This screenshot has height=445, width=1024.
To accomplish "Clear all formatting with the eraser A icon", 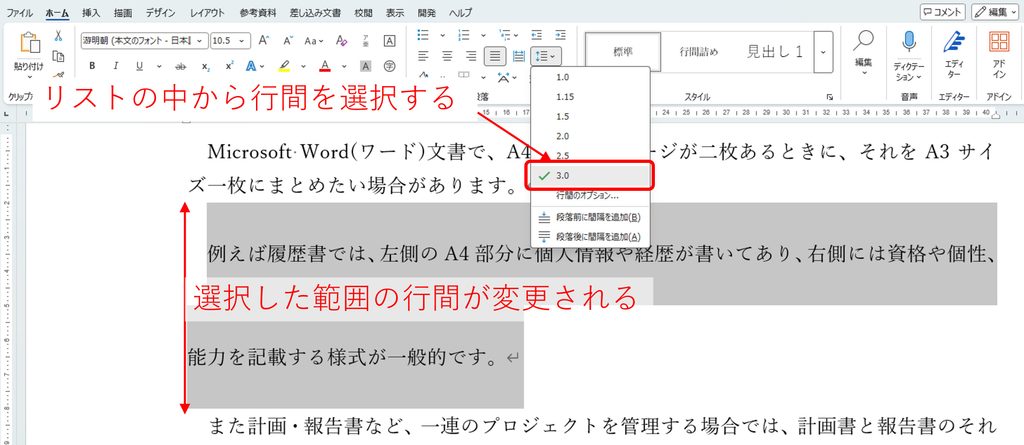I will click(342, 41).
